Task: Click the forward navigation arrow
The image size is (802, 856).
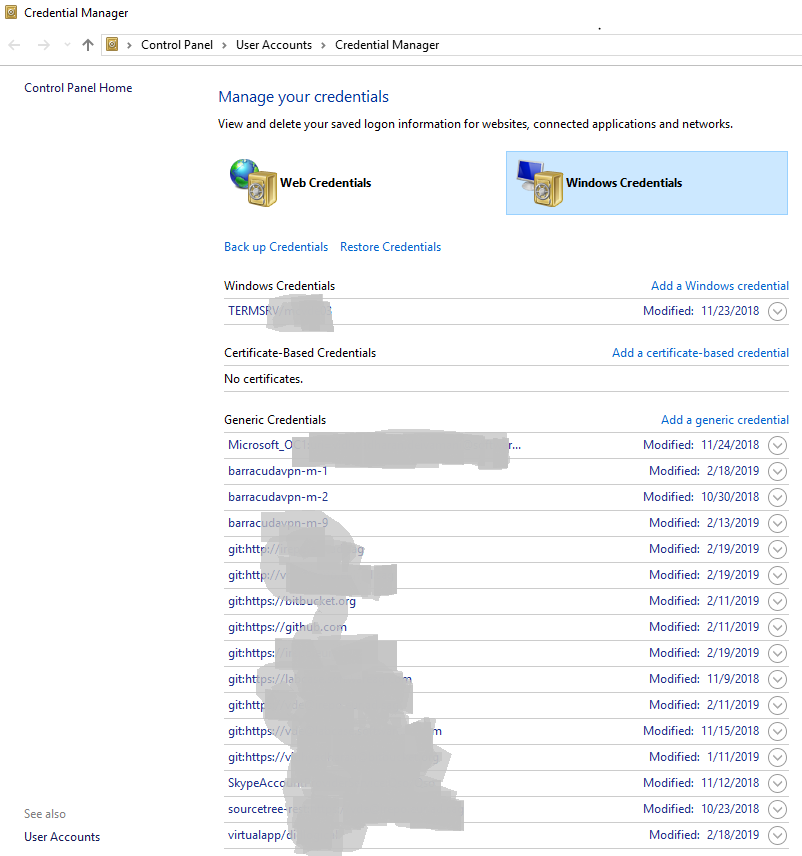Action: [x=42, y=45]
